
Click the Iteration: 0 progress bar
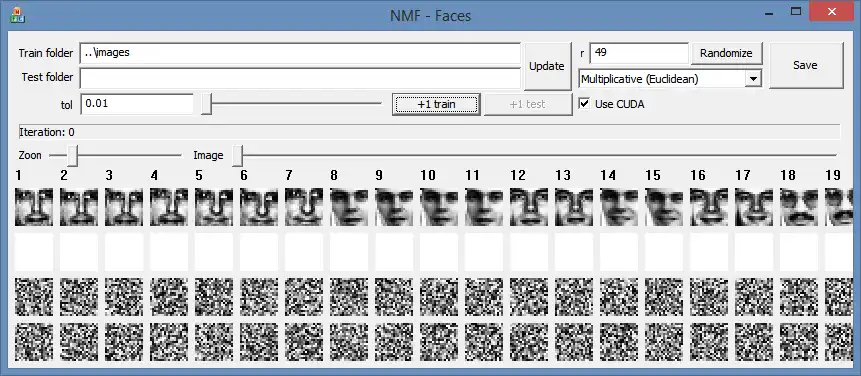pos(429,132)
